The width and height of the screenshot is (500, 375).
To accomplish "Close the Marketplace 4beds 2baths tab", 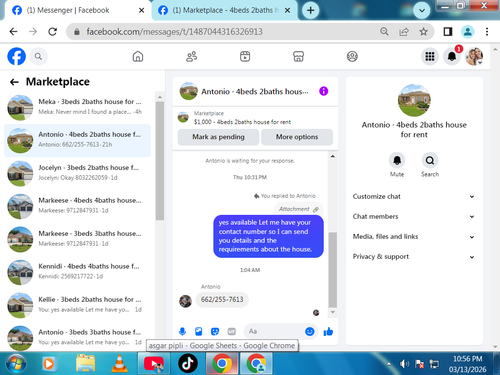I will [x=287, y=10].
